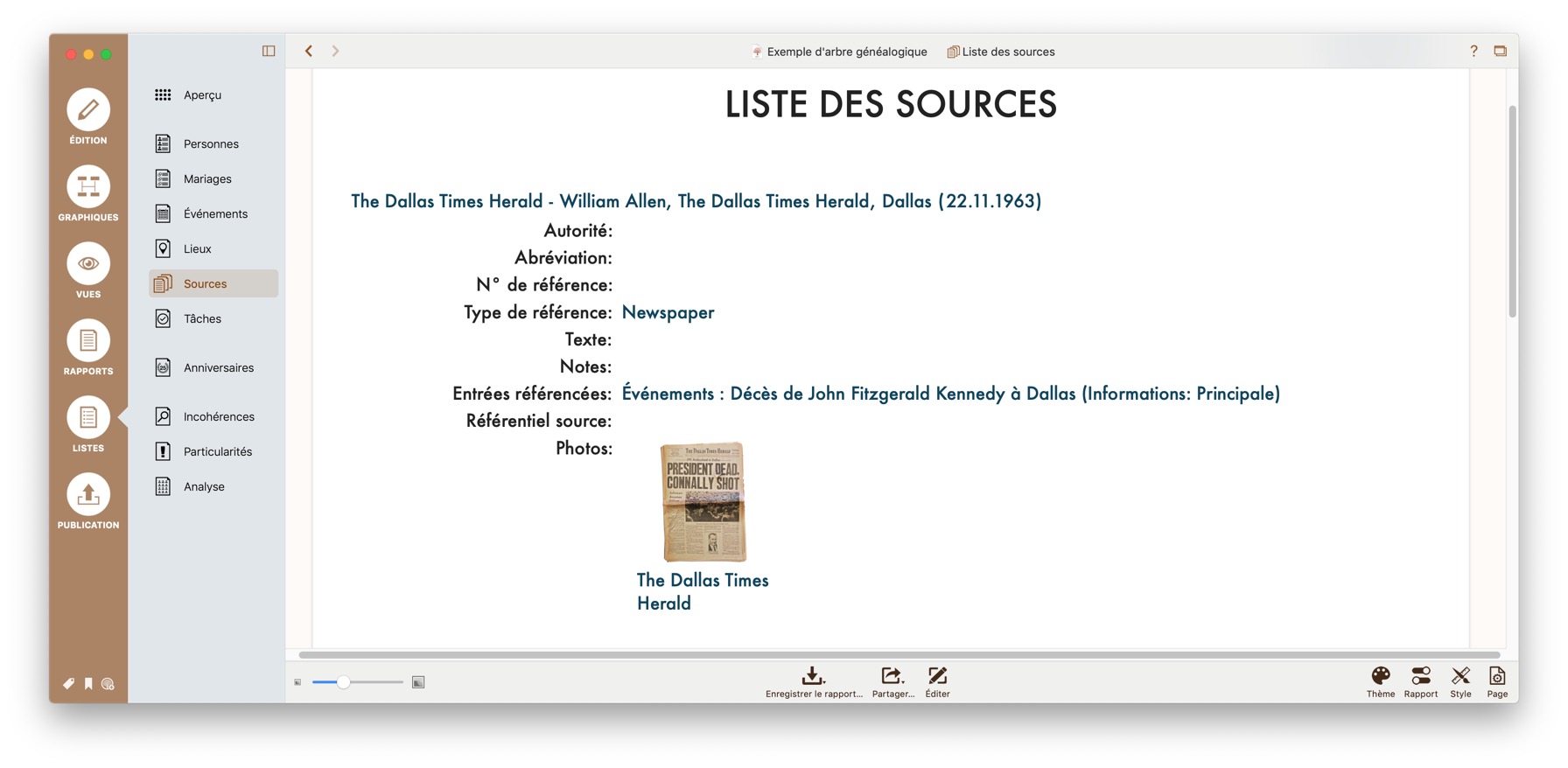Go forward with the right chevron
This screenshot has height=768, width=1568.
[x=335, y=51]
